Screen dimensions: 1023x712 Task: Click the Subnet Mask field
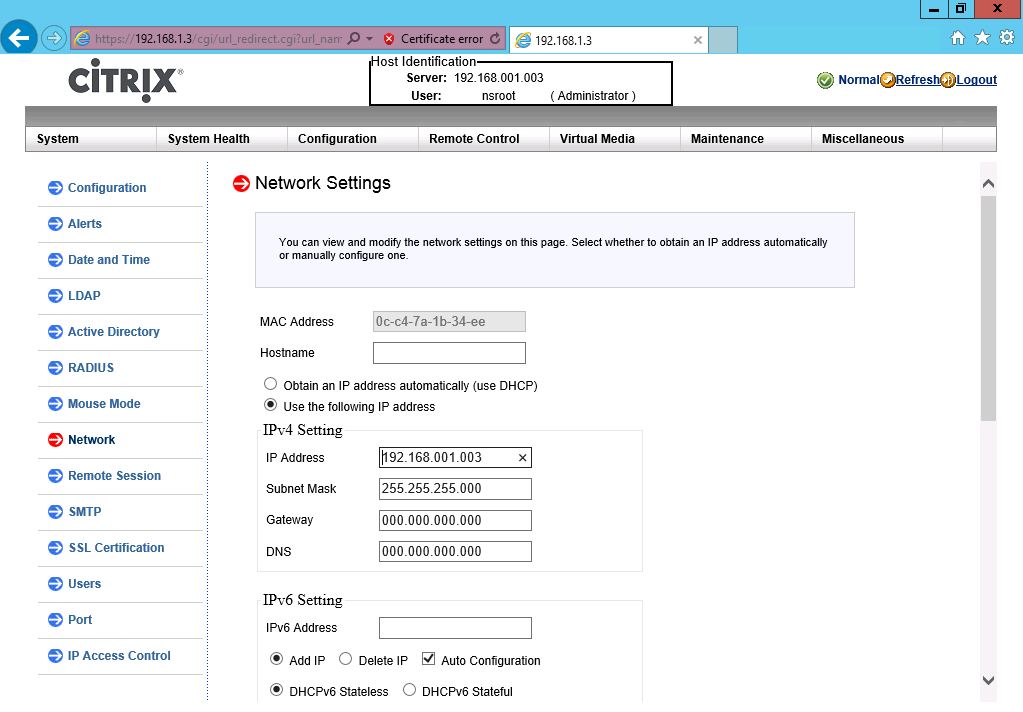(455, 489)
